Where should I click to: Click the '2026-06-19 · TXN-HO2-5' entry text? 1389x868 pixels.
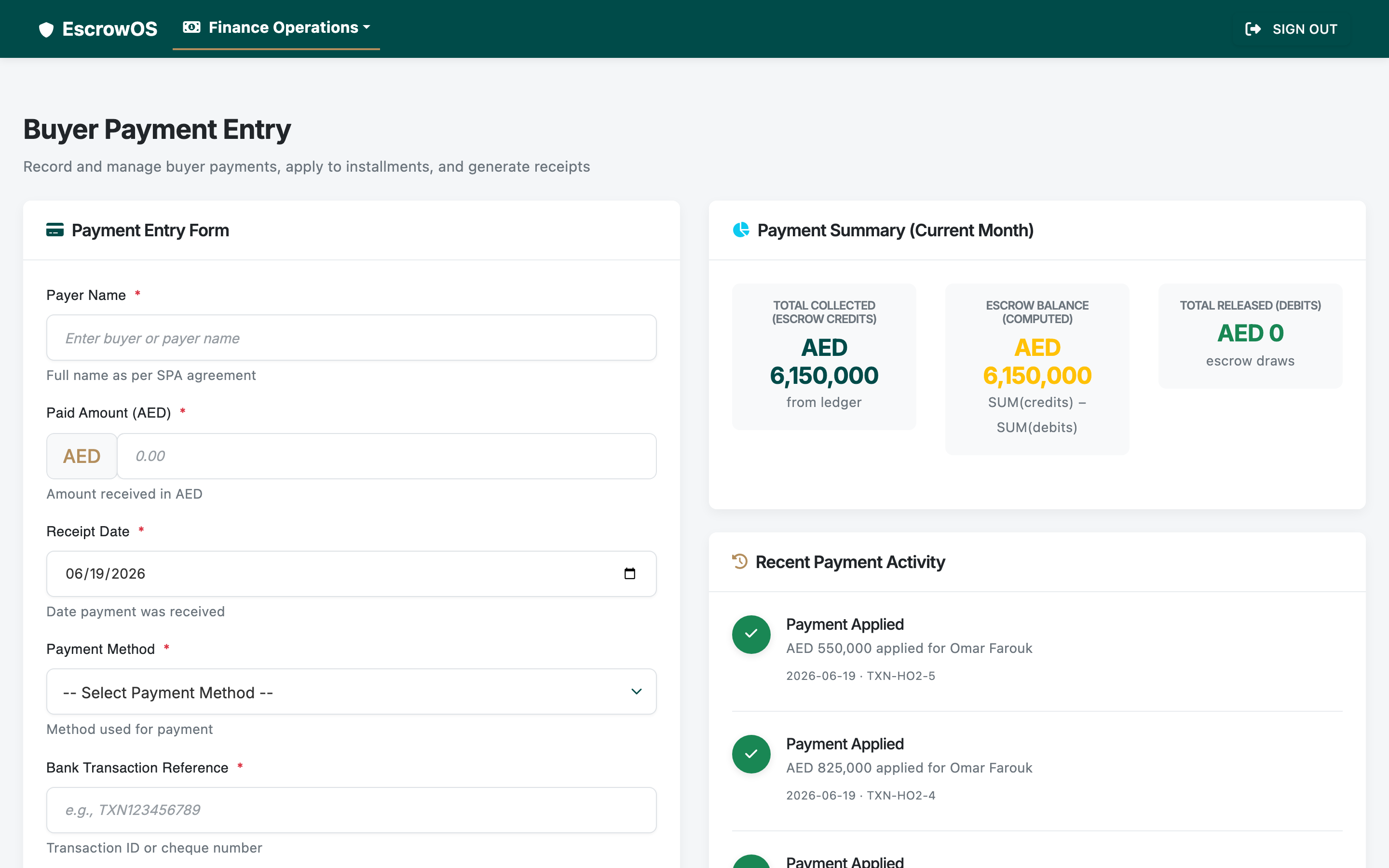pyautogui.click(x=860, y=676)
